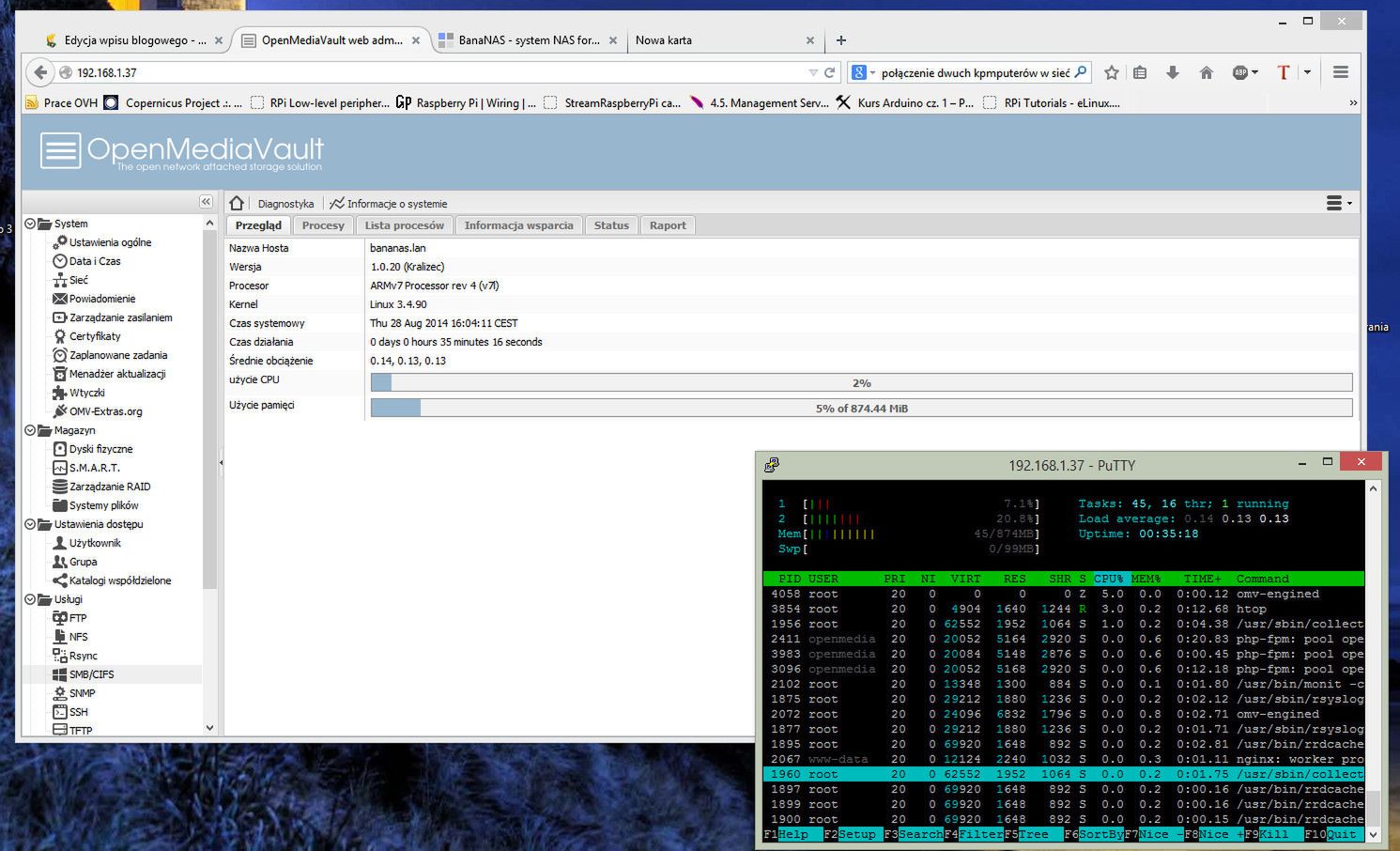Open Ustawienia ogólne settings icon
This screenshot has width=1400, height=851.
tap(60, 242)
